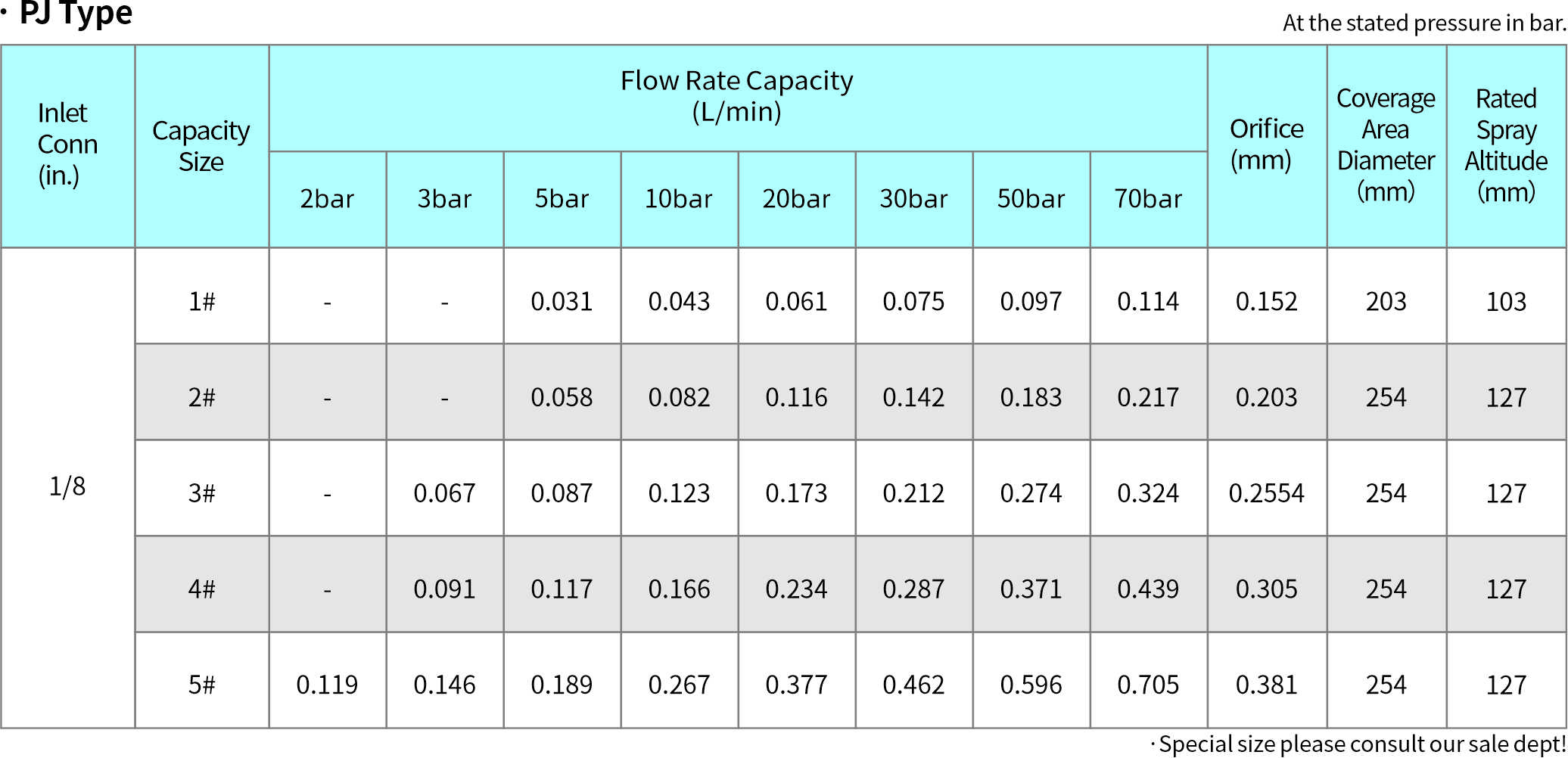Image resolution: width=1568 pixels, height=758 pixels.
Task: Click the Rated Spray Altitude header
Action: point(1506,144)
